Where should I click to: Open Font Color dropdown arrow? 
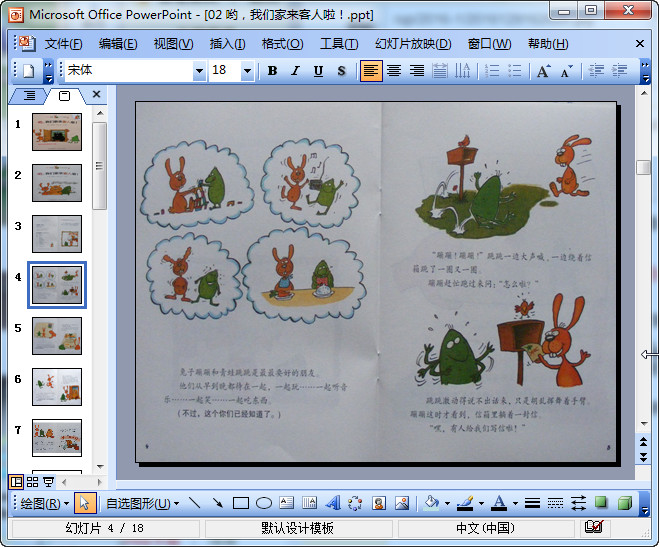(515, 503)
